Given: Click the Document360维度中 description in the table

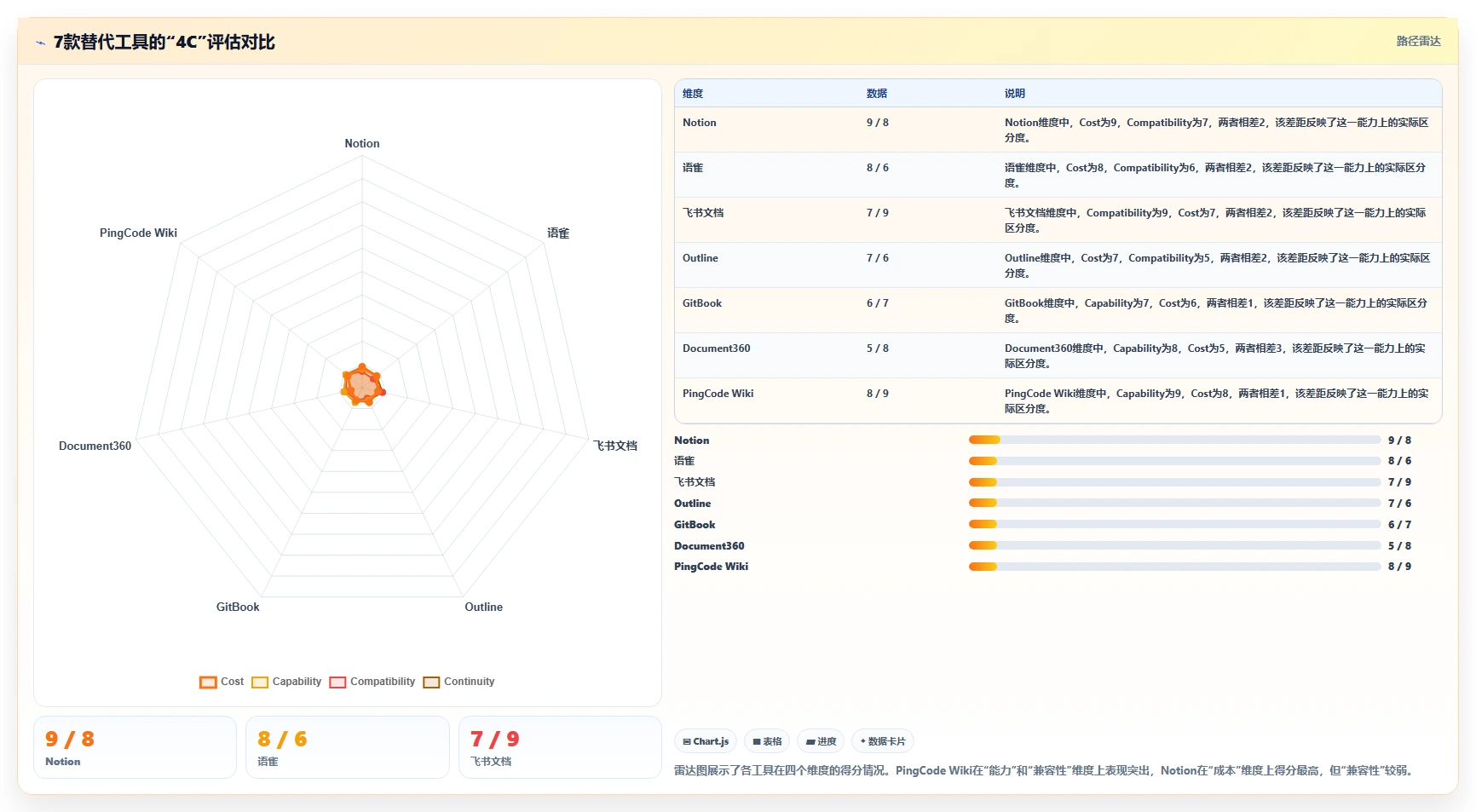Looking at the screenshot, I should (1215, 355).
